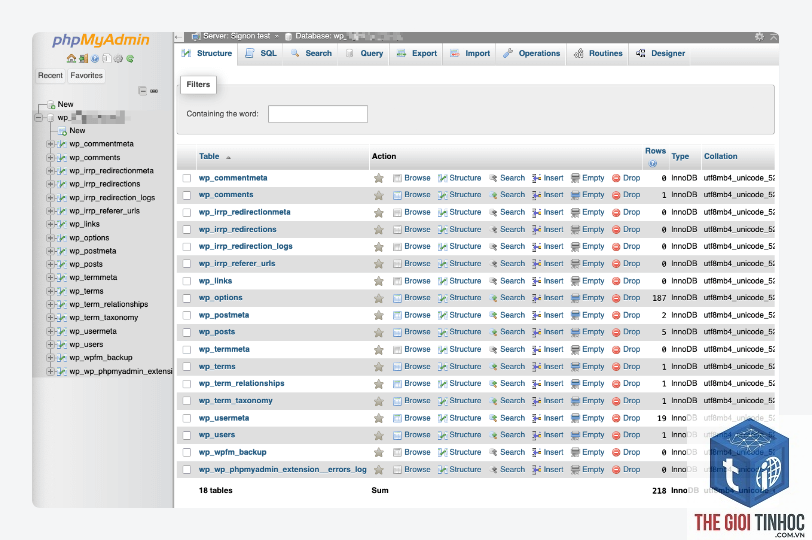This screenshot has height=540, width=812.
Task: Click Structure icon for wp_postmeta row
Action: [443, 315]
